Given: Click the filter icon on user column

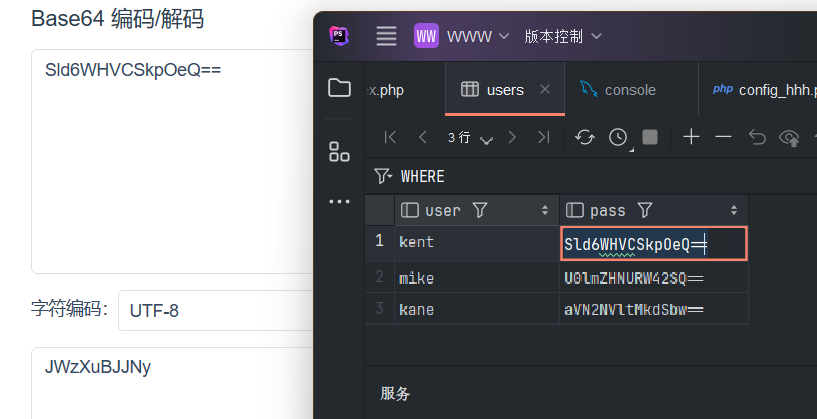Looking at the screenshot, I should (480, 210).
